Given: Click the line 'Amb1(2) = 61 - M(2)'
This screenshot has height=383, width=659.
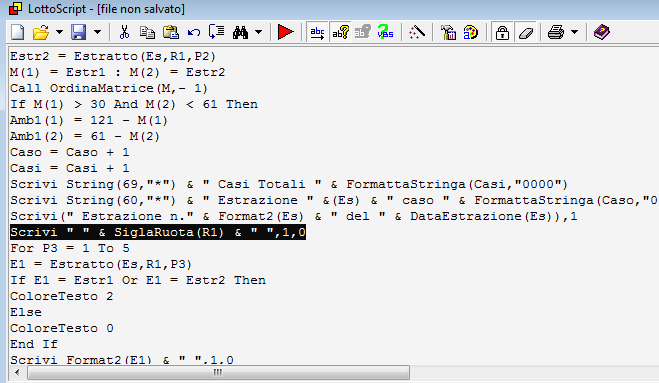Looking at the screenshot, I should (x=85, y=136).
